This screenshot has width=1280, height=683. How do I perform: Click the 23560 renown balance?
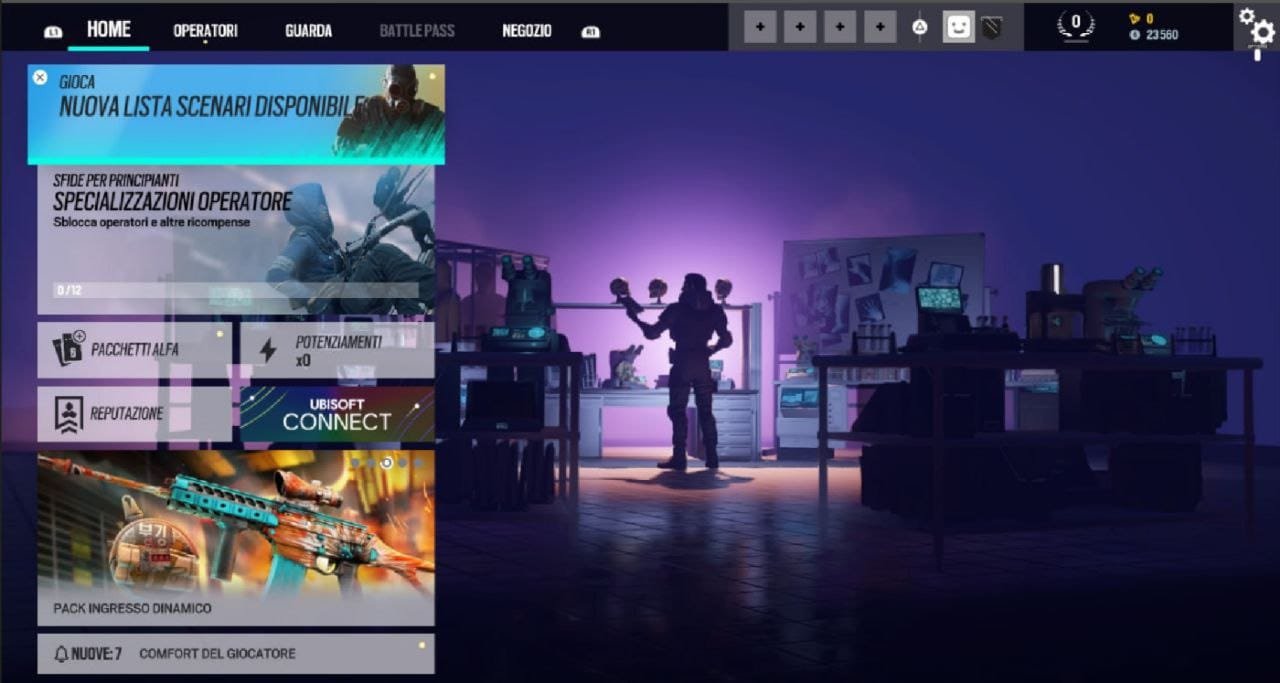[1161, 35]
